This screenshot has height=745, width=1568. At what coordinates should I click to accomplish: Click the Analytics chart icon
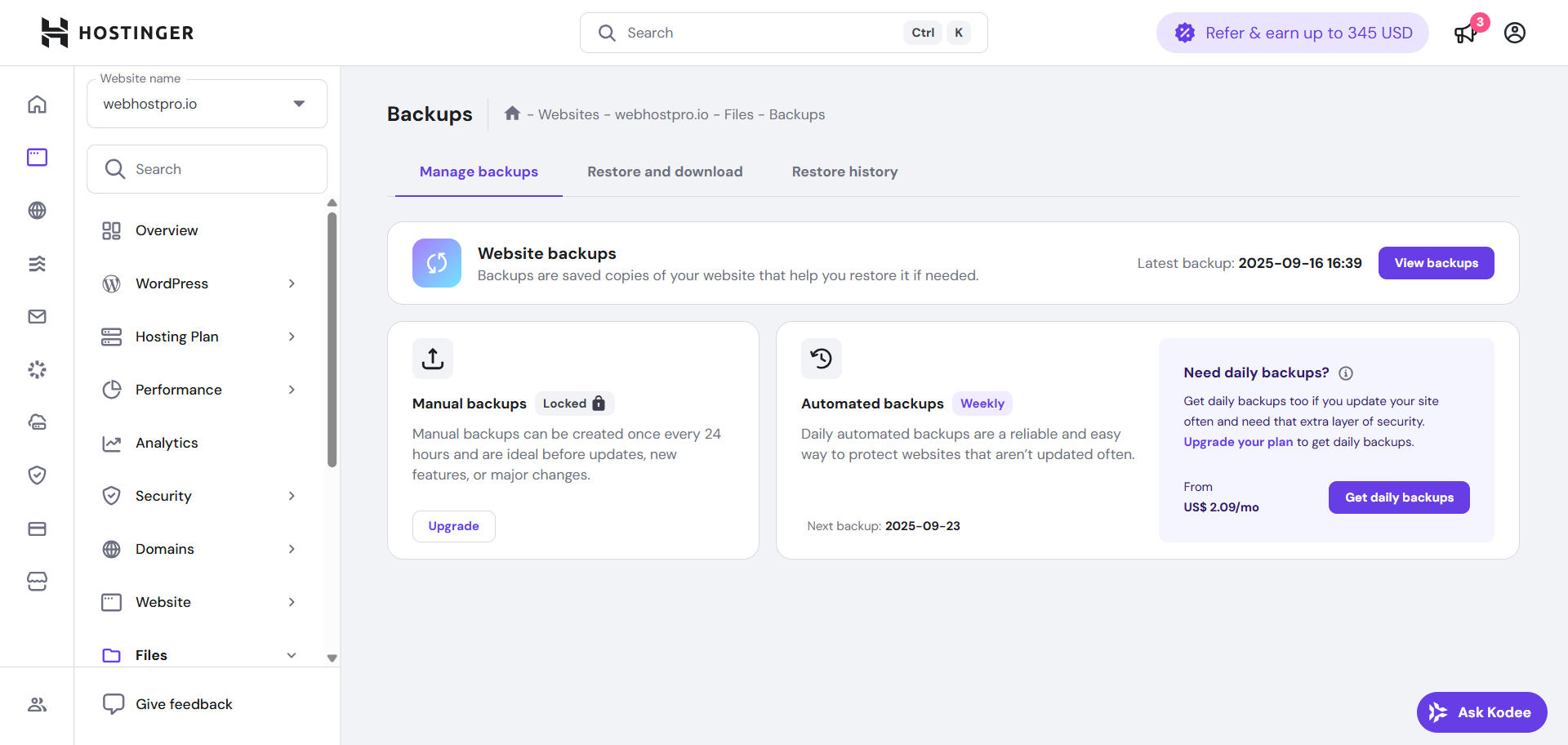pos(112,443)
